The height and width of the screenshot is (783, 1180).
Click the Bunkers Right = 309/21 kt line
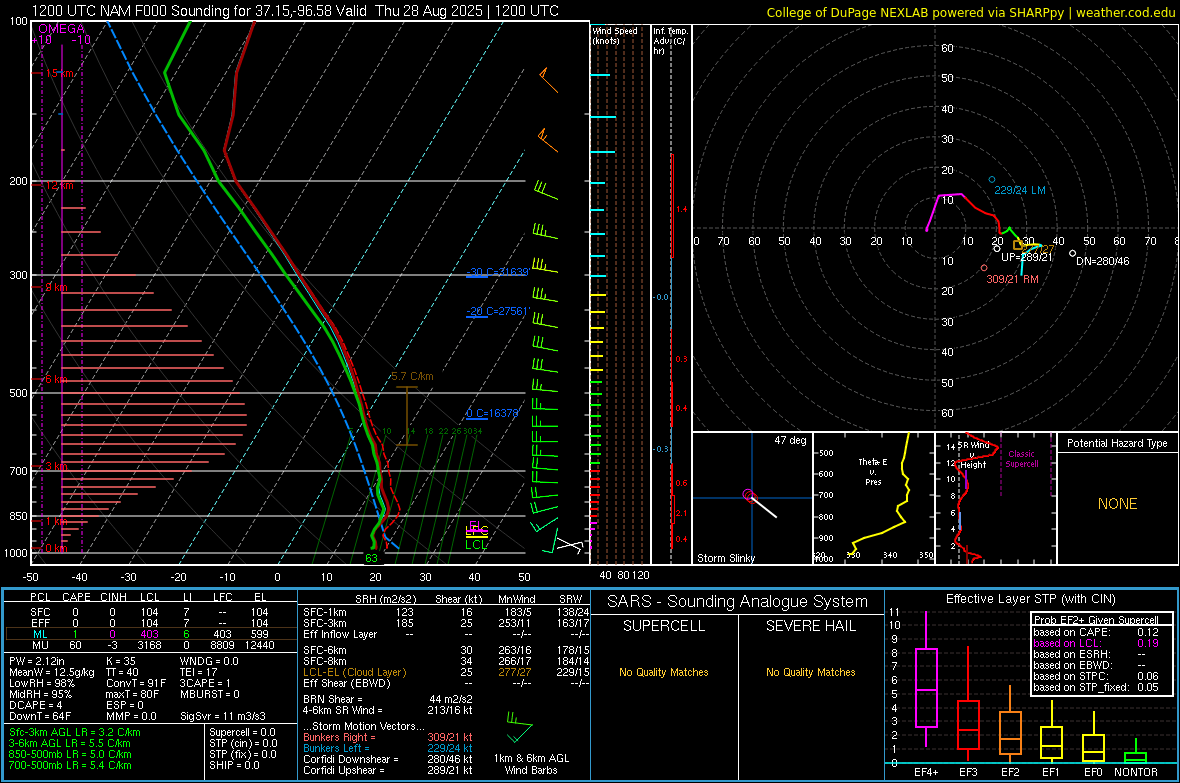click(388, 737)
